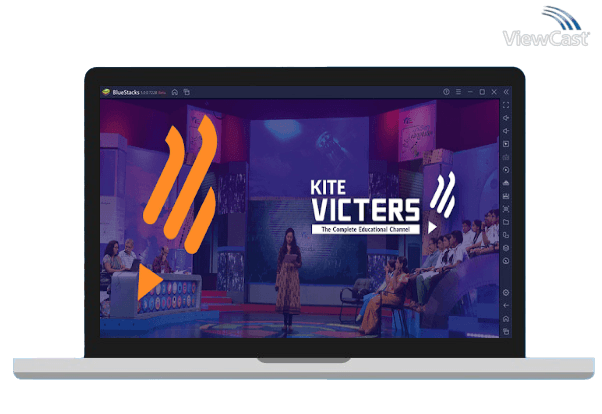Close the BlueStacks window
This screenshot has height=414, width=602.
pos(494,92)
